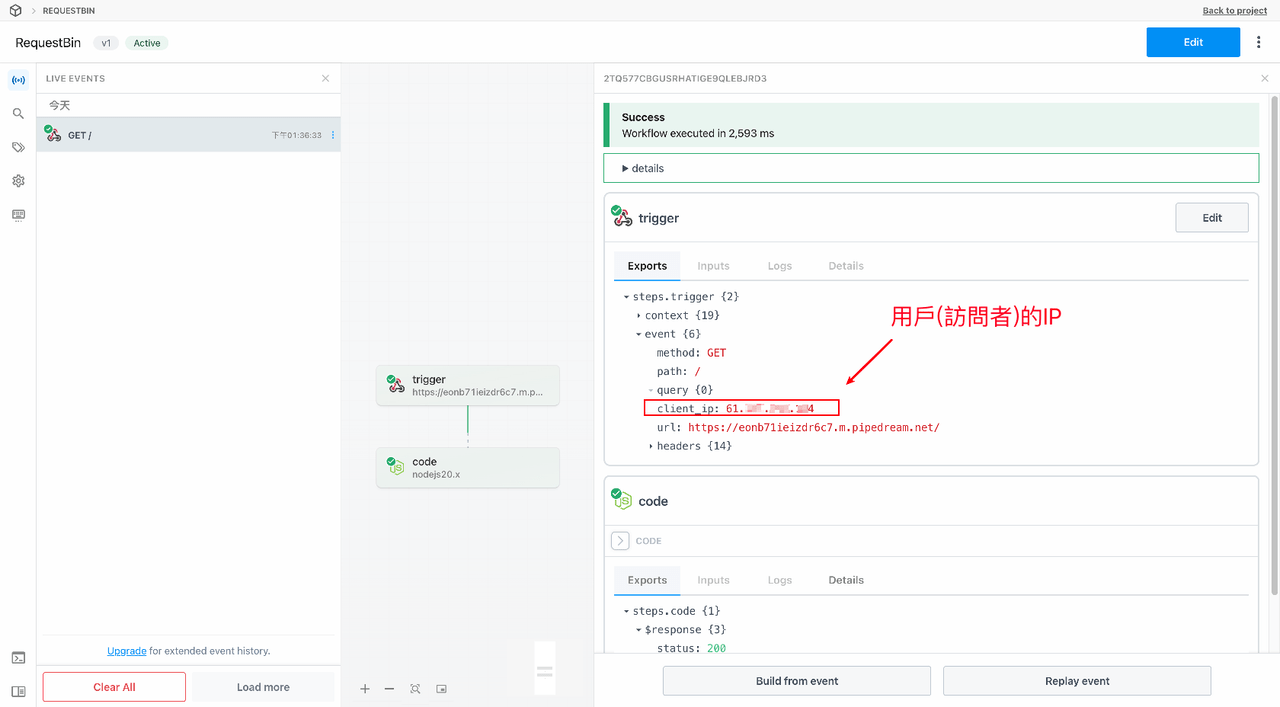The height and width of the screenshot is (707, 1280).
Task: Select code step Logs tab
Action: tap(780, 580)
